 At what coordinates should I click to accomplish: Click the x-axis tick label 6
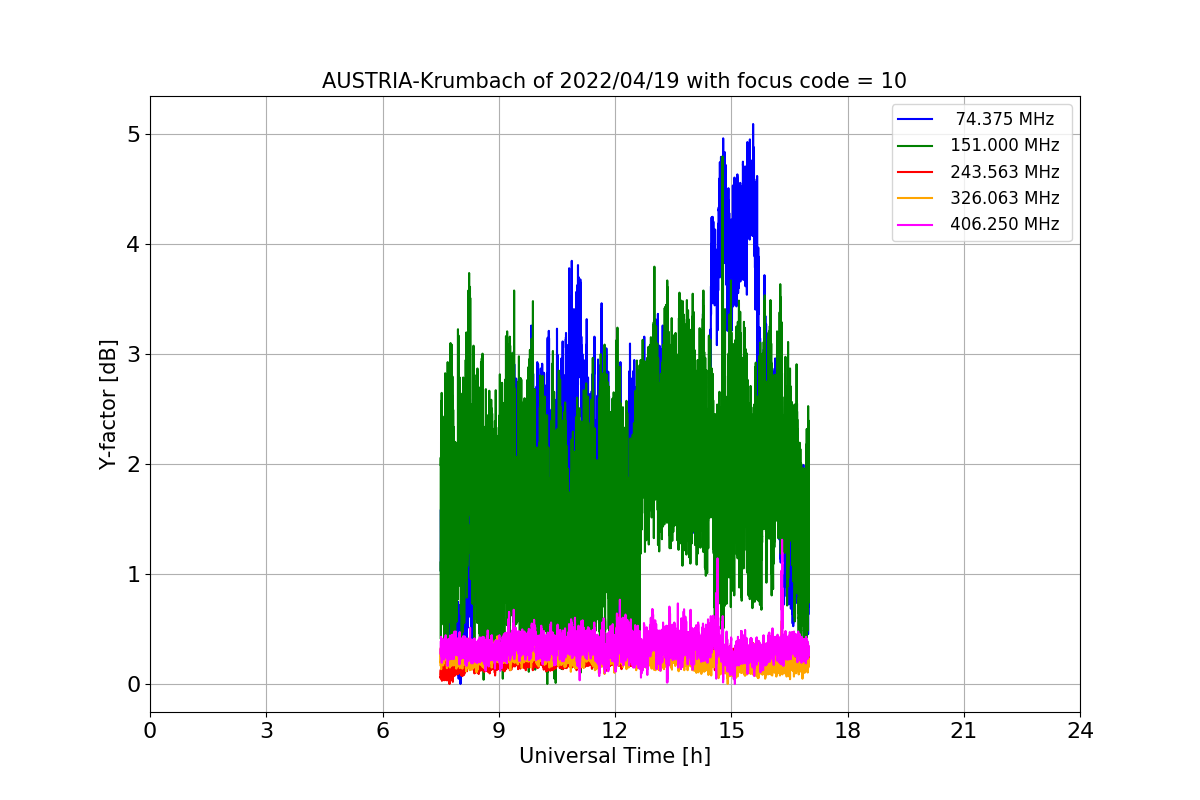[x=383, y=730]
